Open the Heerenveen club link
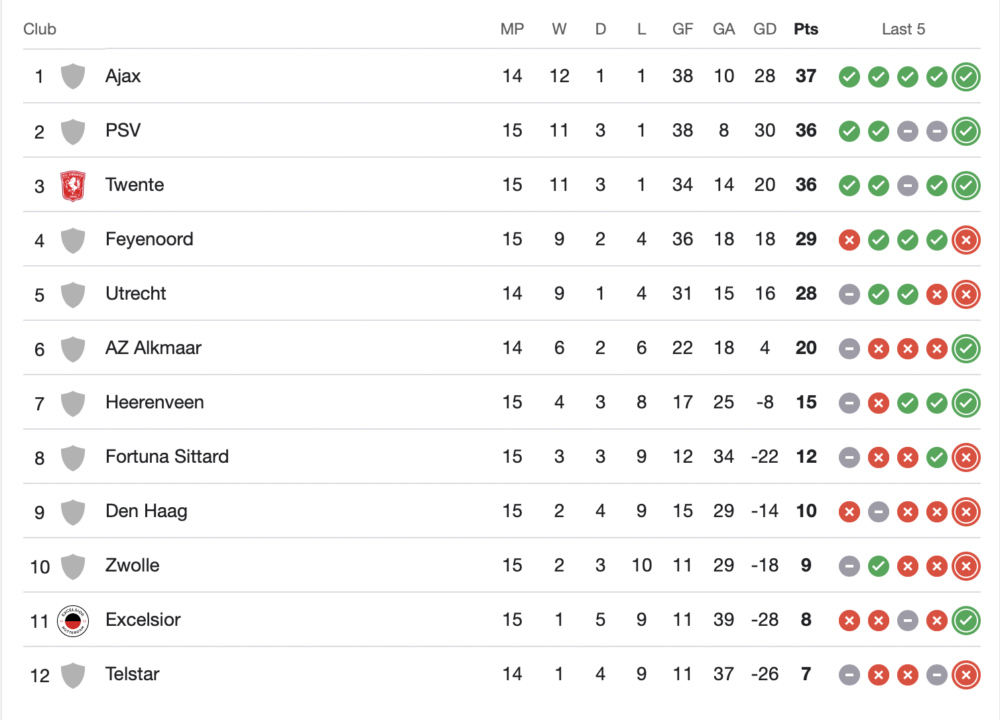Screen dimensions: 1000x720 154,403
